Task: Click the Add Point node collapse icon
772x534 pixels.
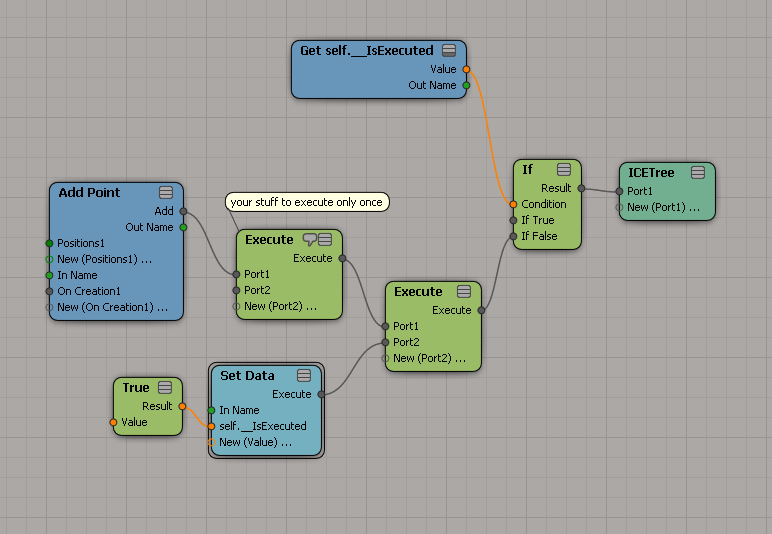Action: (166, 192)
